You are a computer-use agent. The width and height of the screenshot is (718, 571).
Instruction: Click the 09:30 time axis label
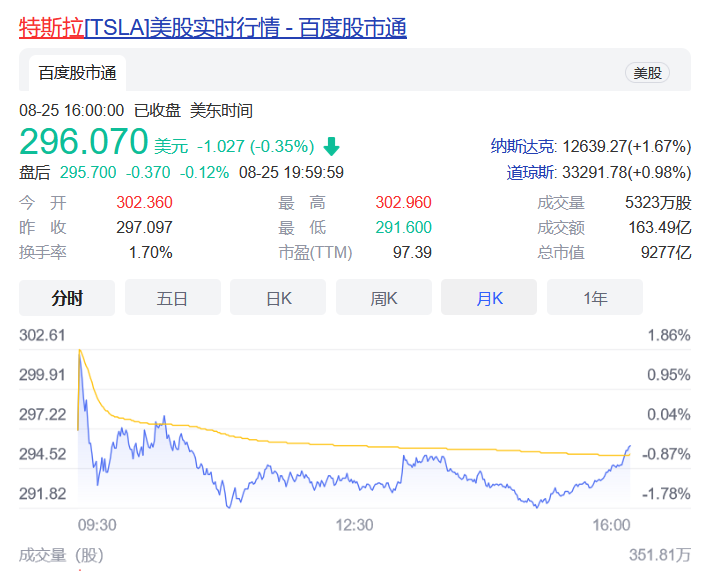[97, 525]
